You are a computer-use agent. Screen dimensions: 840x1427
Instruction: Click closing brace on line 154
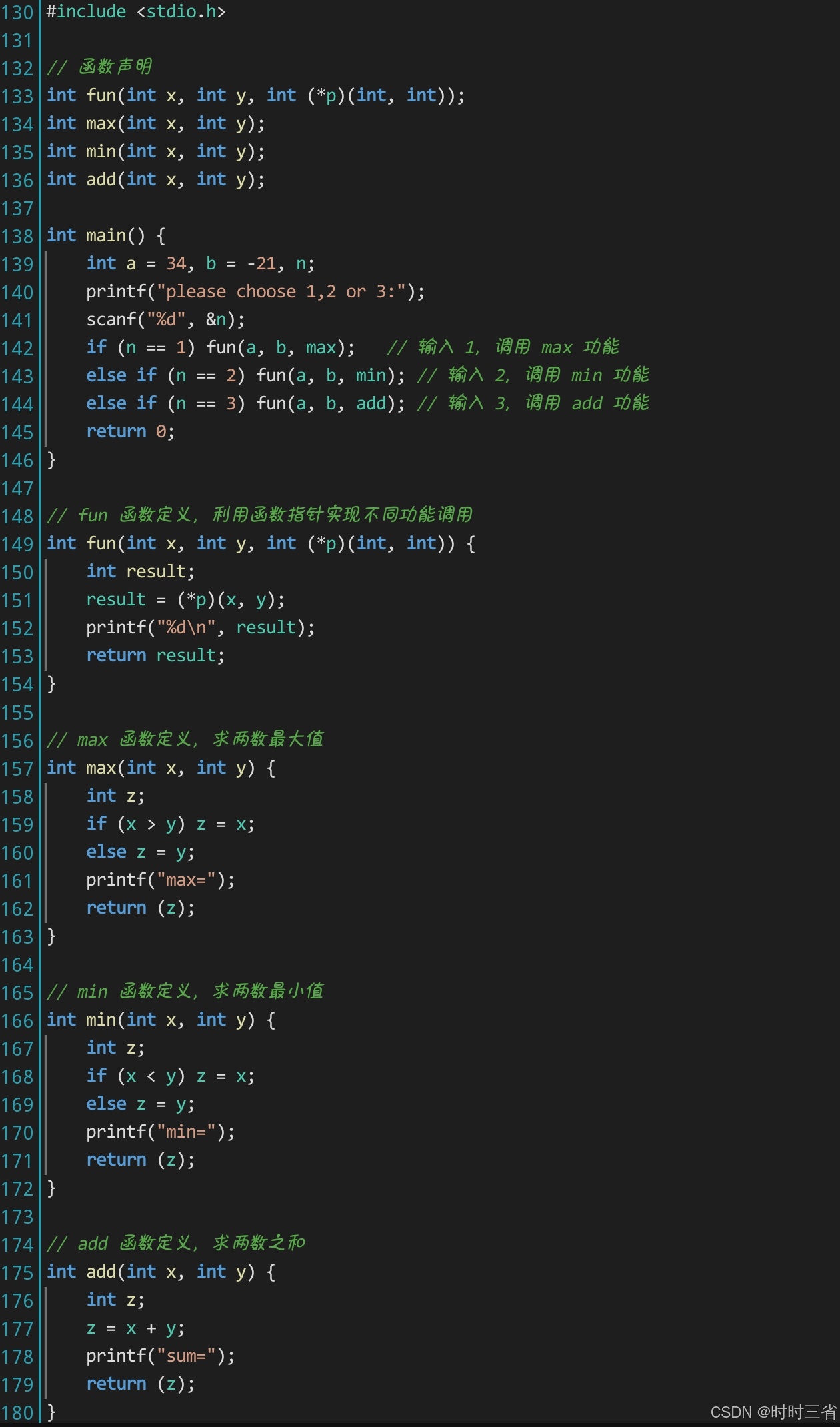coord(51,684)
